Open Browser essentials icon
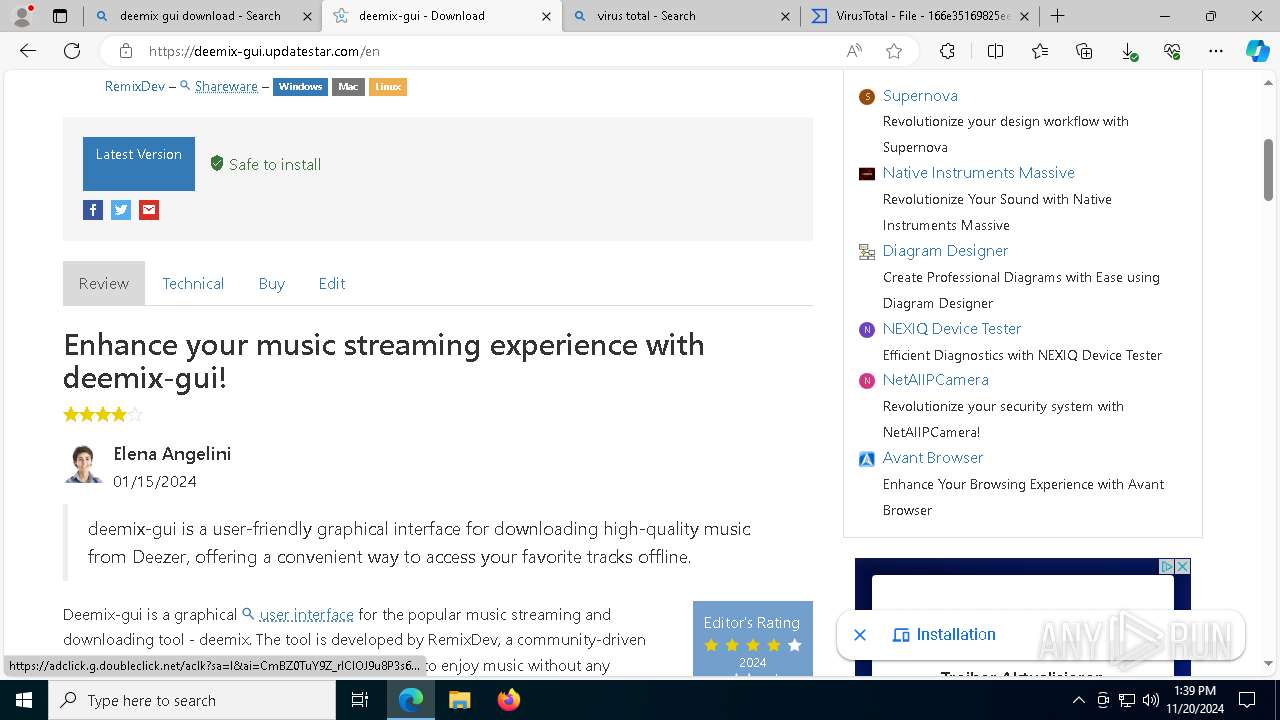 tap(1172, 51)
